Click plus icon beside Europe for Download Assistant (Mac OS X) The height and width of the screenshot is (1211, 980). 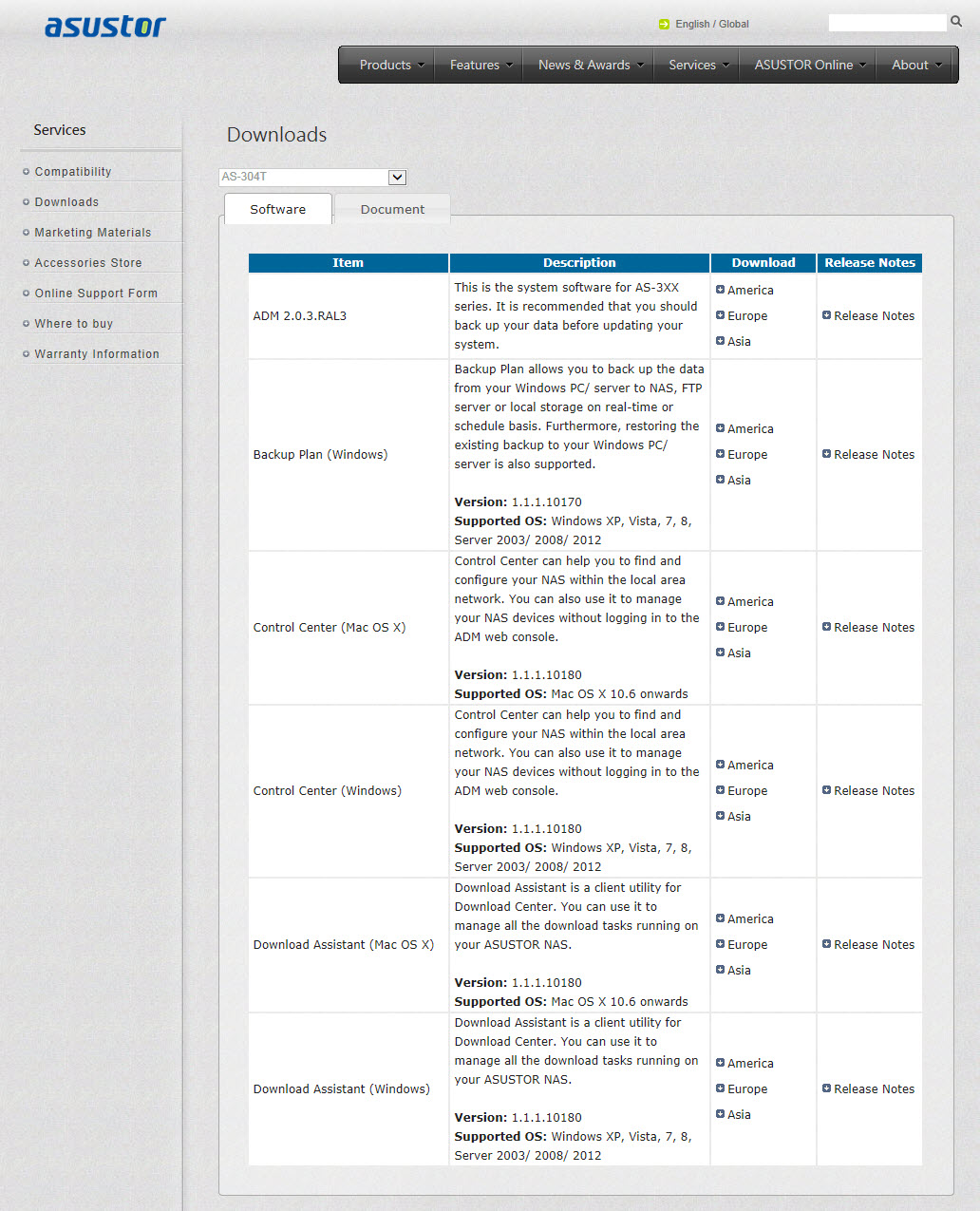tap(720, 944)
